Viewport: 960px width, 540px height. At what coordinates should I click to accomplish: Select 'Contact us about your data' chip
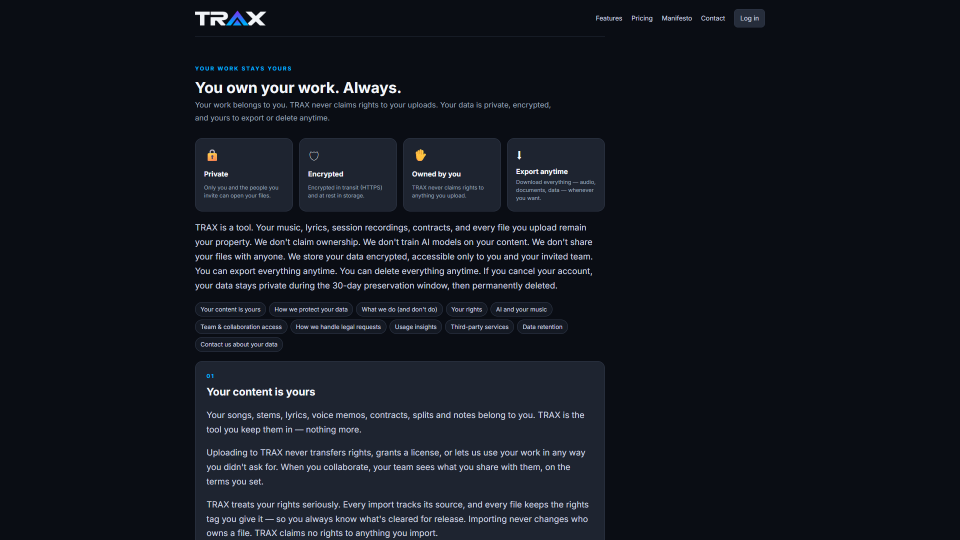[x=239, y=344]
